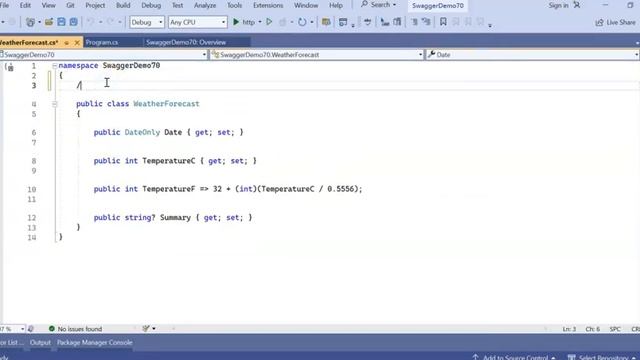Start debugging with the green http play button
The width and height of the screenshot is (640, 360).
(236, 22)
